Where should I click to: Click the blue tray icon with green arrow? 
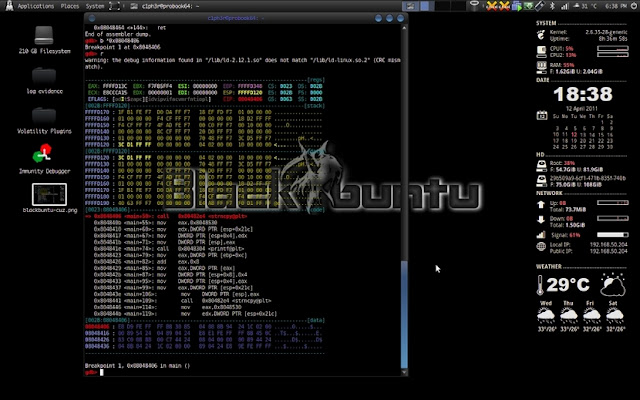(517, 6)
